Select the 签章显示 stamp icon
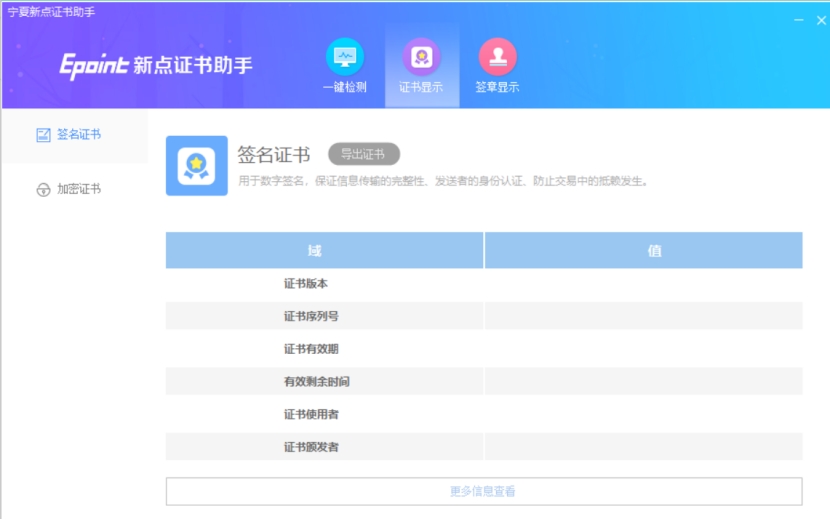This screenshot has width=830, height=520. 497,57
